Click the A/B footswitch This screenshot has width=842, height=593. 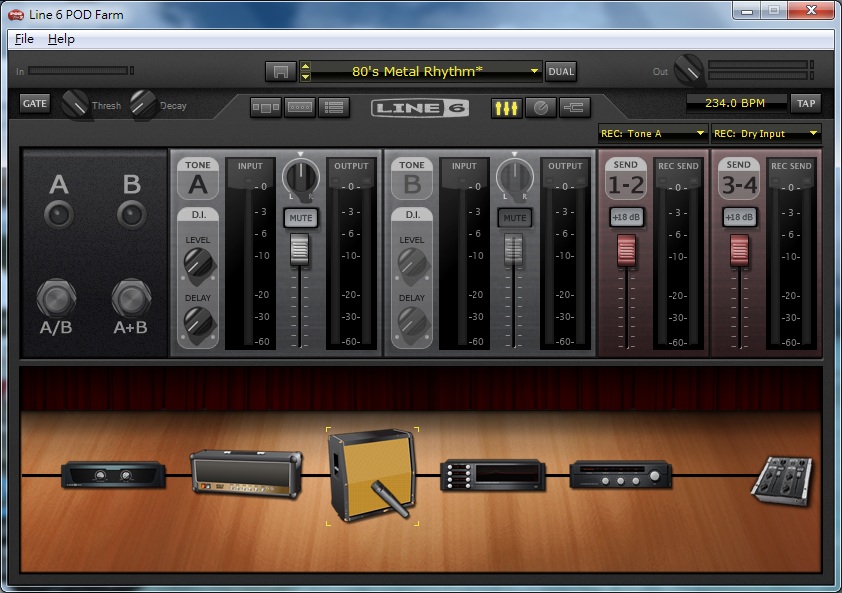click(56, 298)
